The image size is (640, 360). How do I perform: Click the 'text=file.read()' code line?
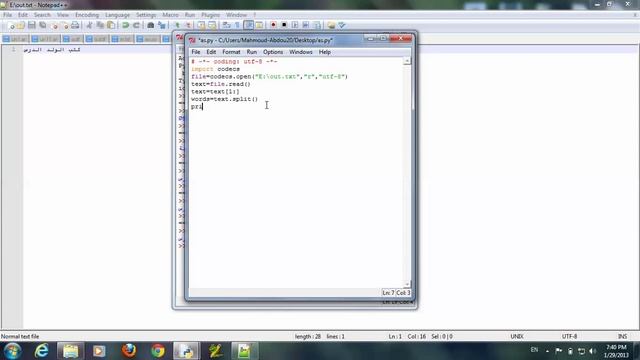pyautogui.click(x=221, y=84)
